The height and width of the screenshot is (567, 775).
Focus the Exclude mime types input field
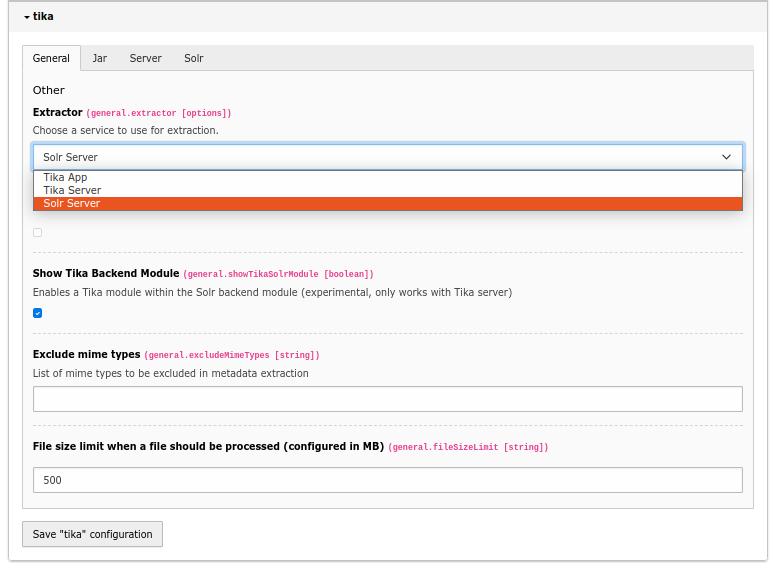(x=388, y=399)
